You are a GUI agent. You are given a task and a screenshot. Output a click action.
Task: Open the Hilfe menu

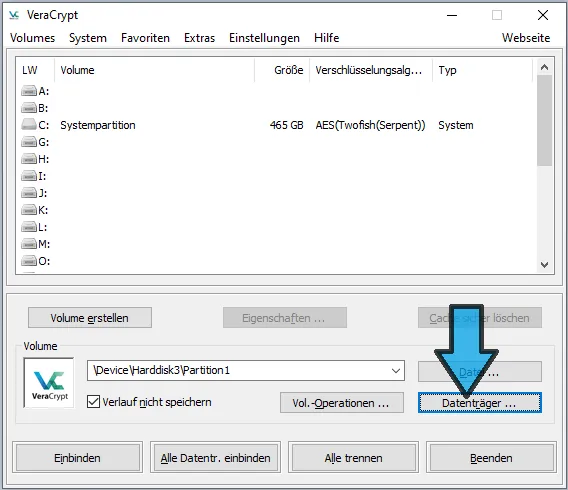pos(326,38)
